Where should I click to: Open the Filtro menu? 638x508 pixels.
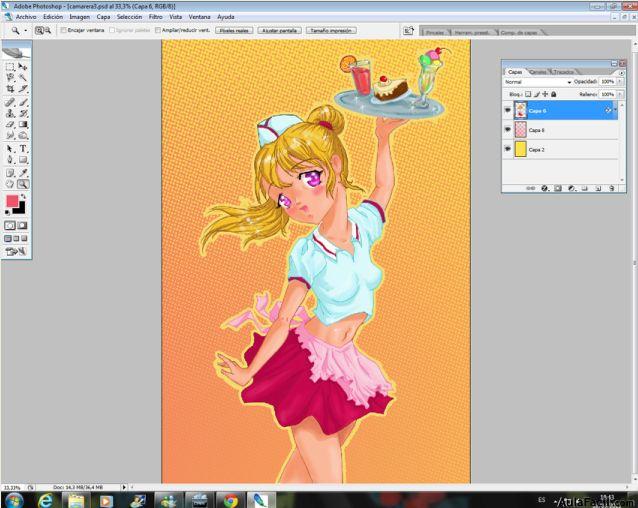click(155, 17)
